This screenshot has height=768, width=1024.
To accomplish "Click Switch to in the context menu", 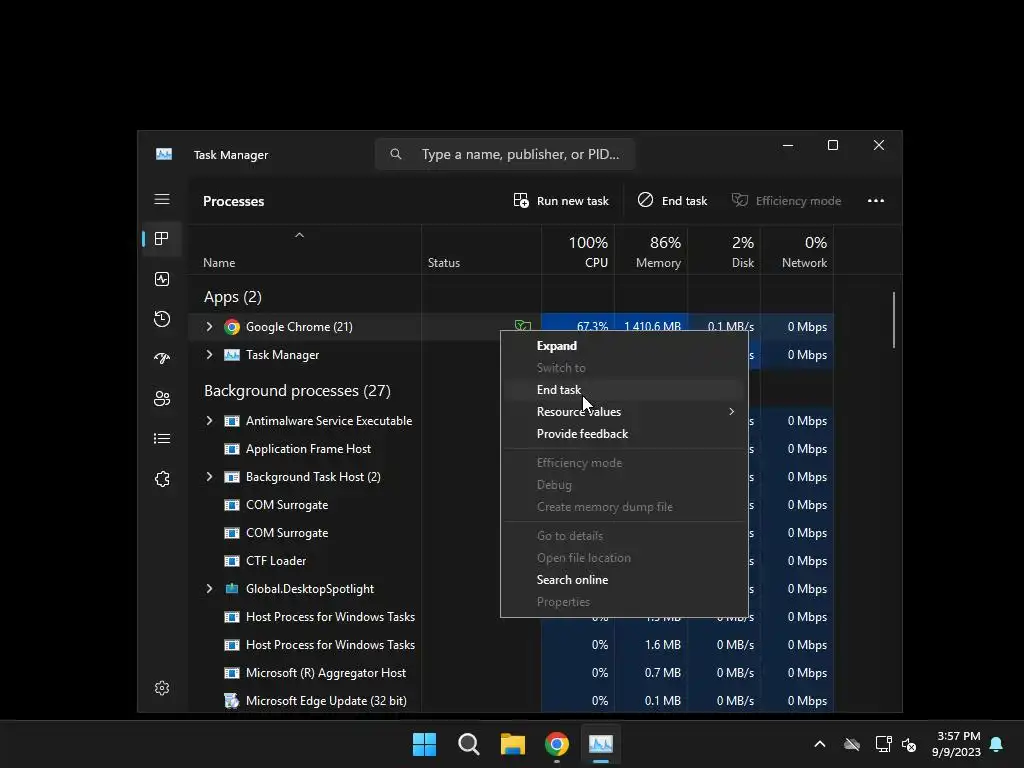I will coord(561,368).
